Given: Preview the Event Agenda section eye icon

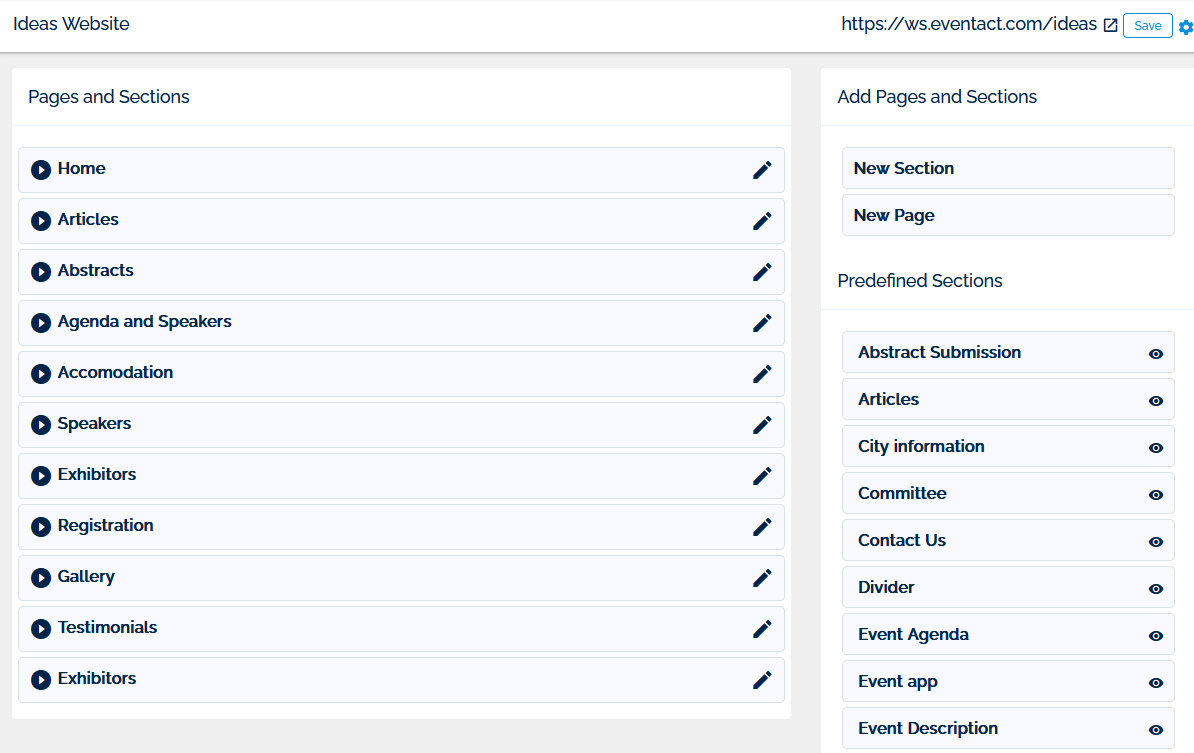Looking at the screenshot, I should click(x=1156, y=636).
